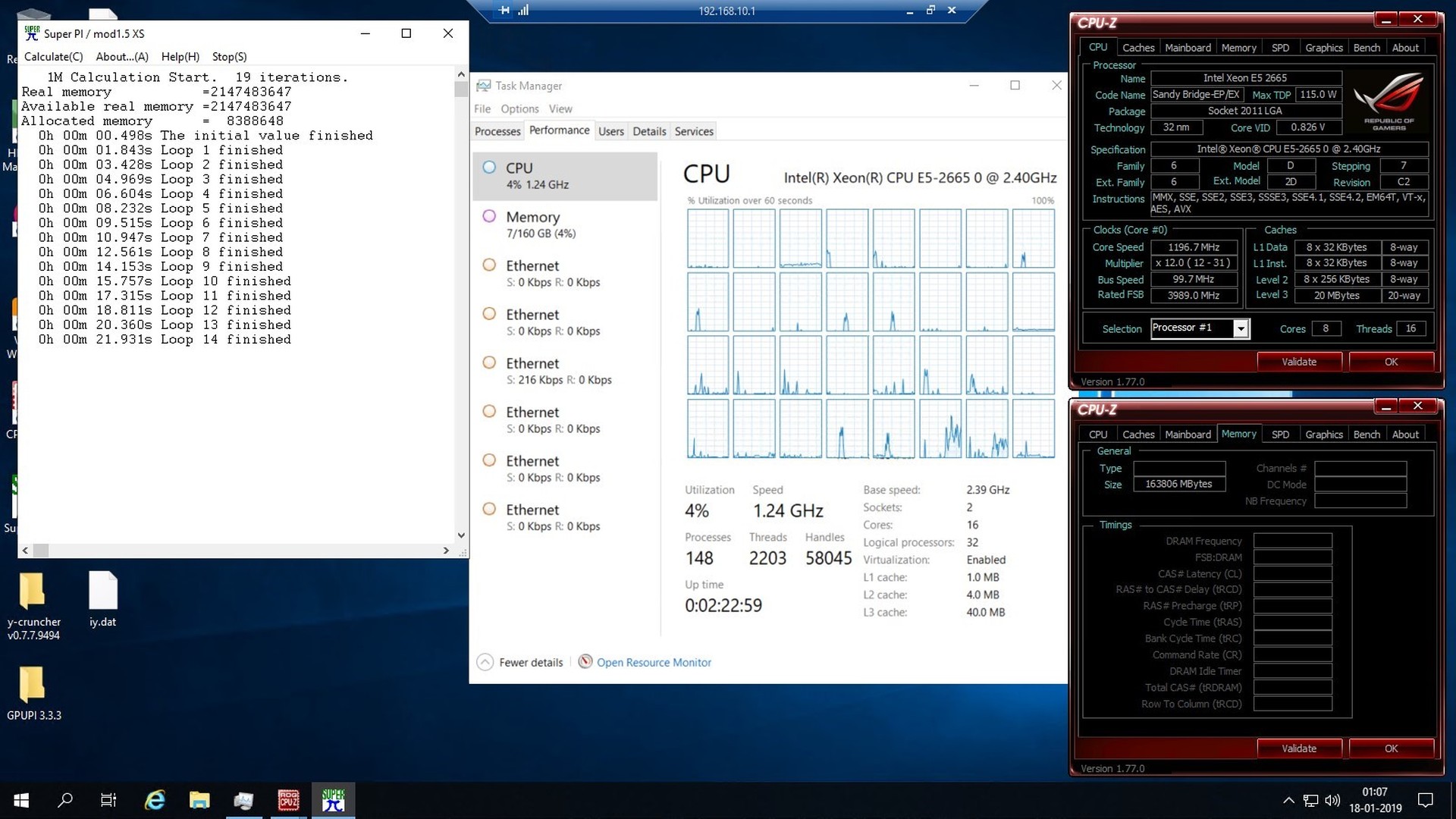Open About tab in upper CPU-Z

coord(1405,48)
